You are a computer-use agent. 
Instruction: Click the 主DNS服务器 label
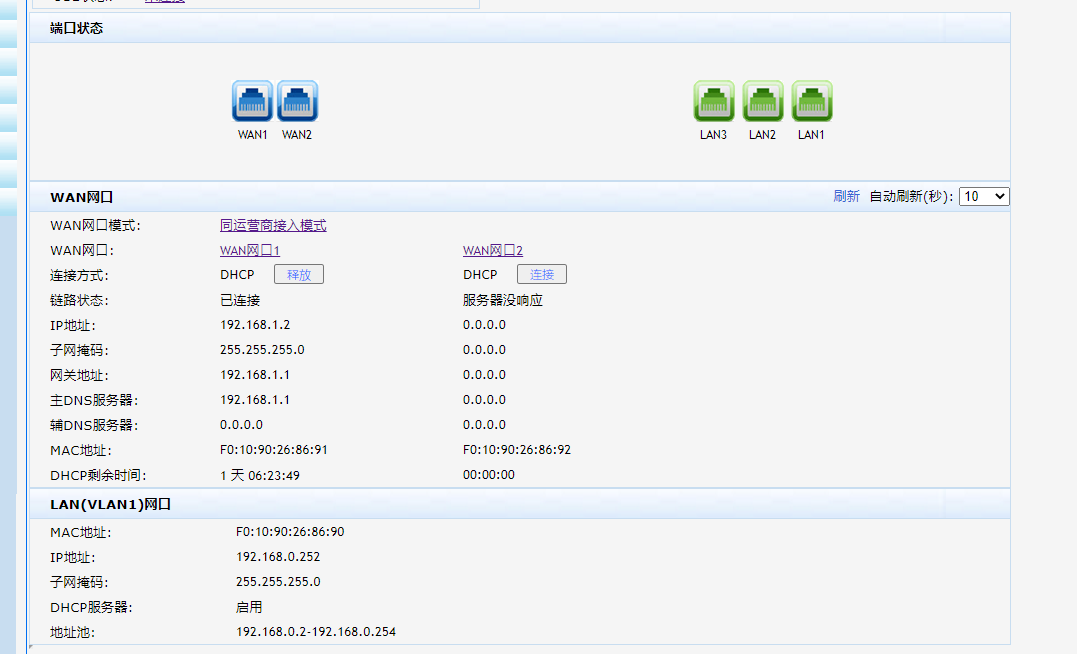(94, 401)
